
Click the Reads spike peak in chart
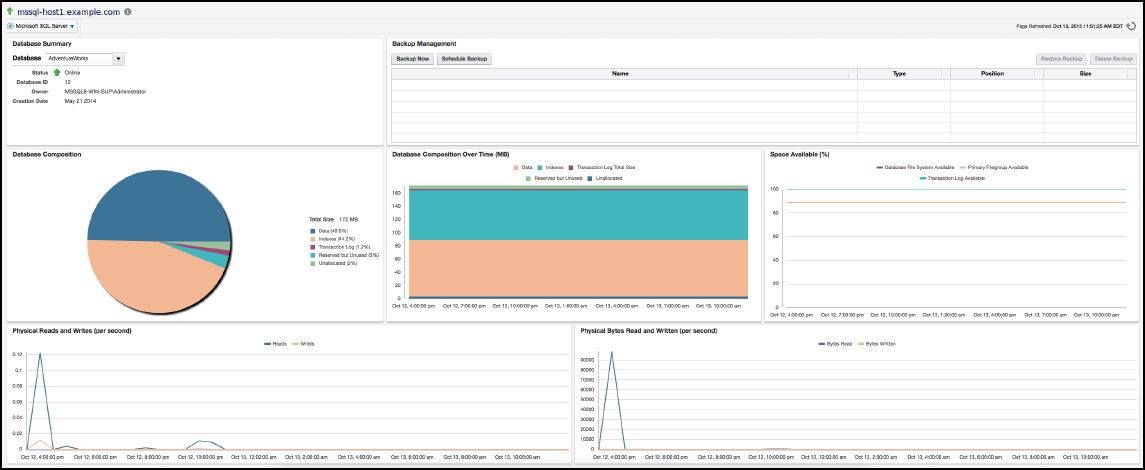(39, 354)
